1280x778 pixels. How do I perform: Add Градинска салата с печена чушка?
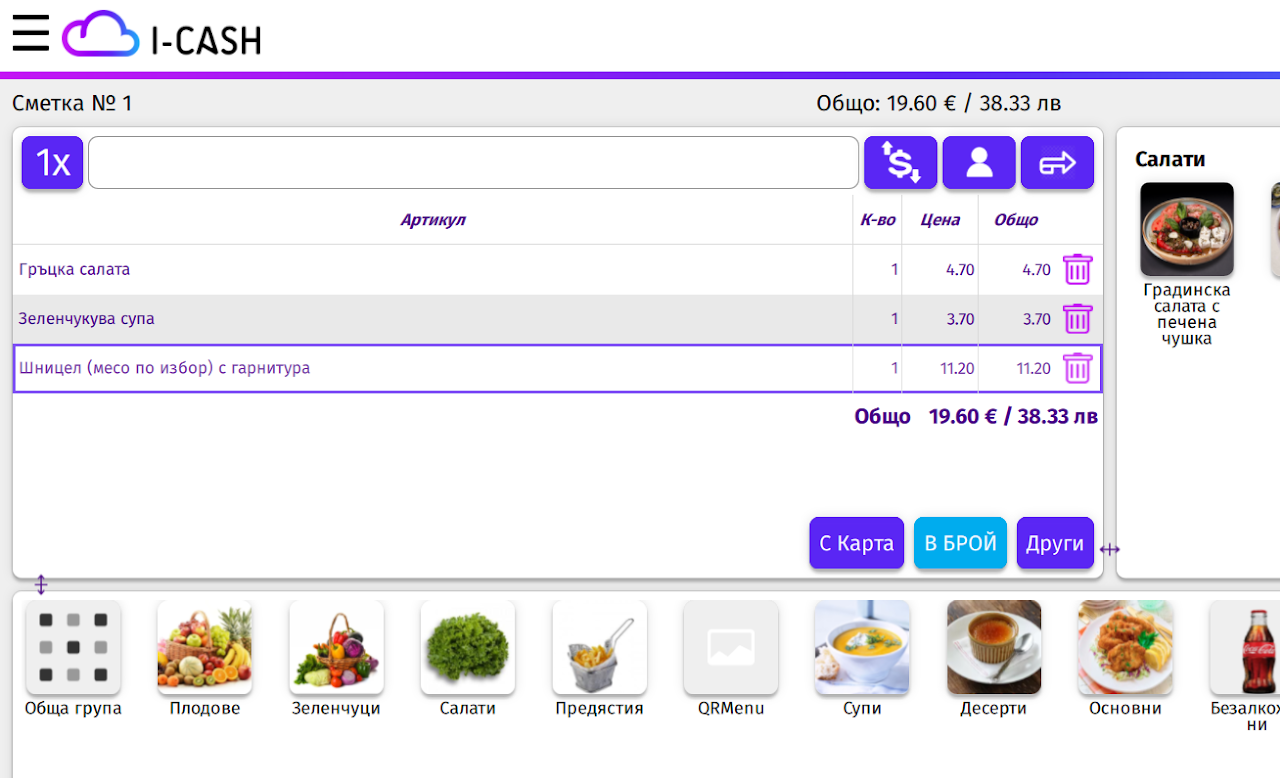coord(1187,265)
